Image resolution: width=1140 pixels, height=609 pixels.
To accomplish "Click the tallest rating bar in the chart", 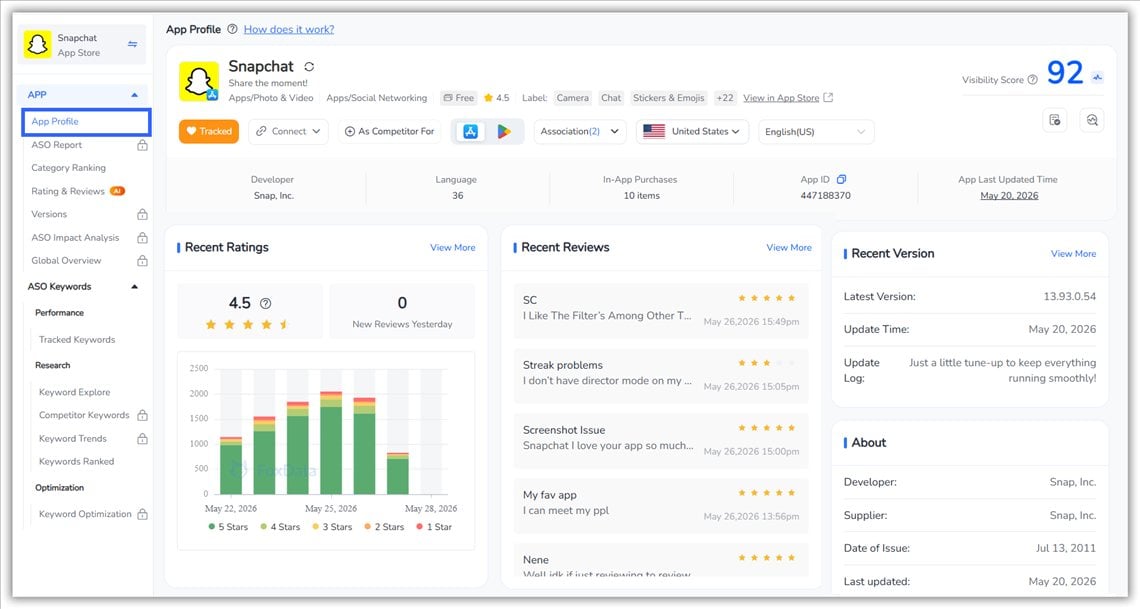I will click(331, 443).
